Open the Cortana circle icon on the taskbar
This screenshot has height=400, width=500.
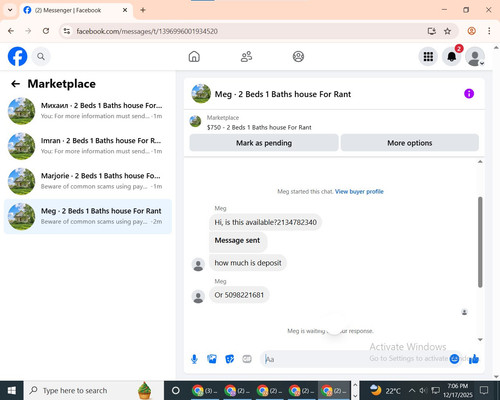point(176,390)
